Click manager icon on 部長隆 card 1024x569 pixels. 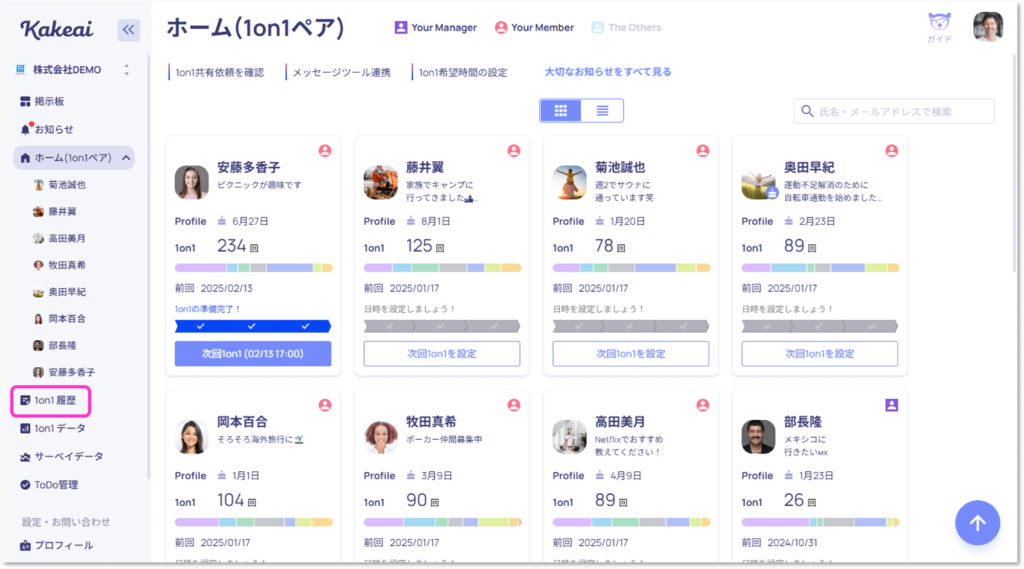891,405
